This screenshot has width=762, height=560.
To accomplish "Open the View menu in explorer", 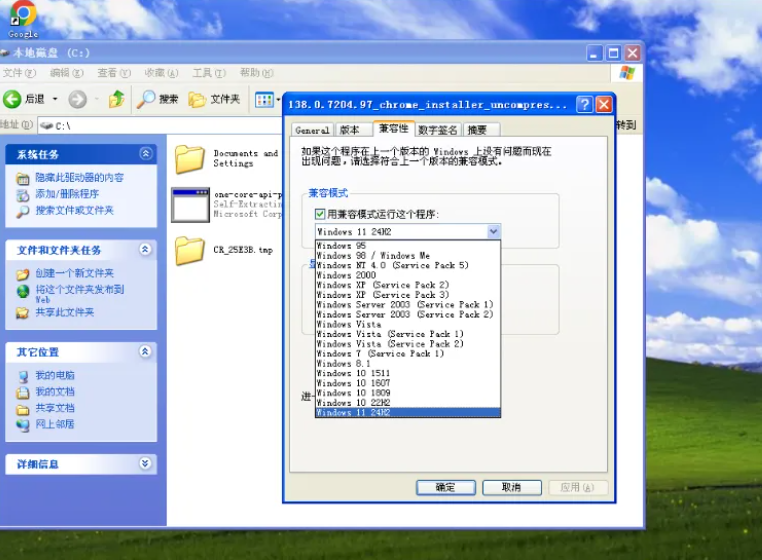I will click(114, 73).
